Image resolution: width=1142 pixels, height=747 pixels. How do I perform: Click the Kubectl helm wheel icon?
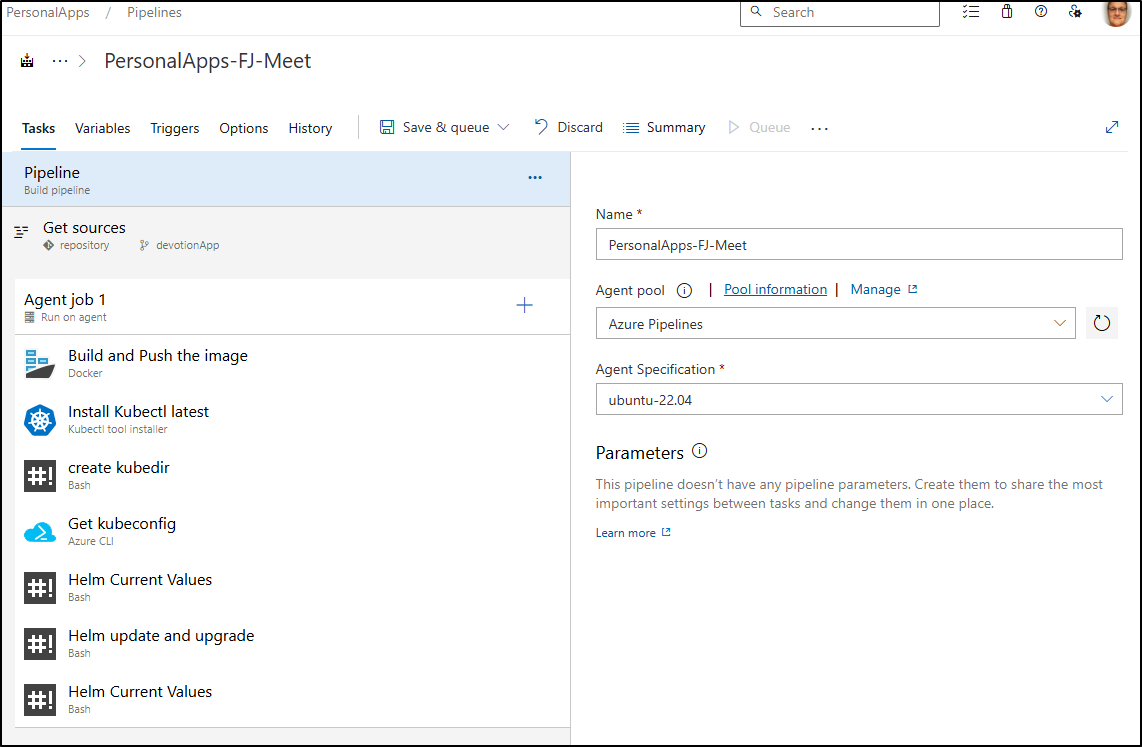pyautogui.click(x=39, y=420)
